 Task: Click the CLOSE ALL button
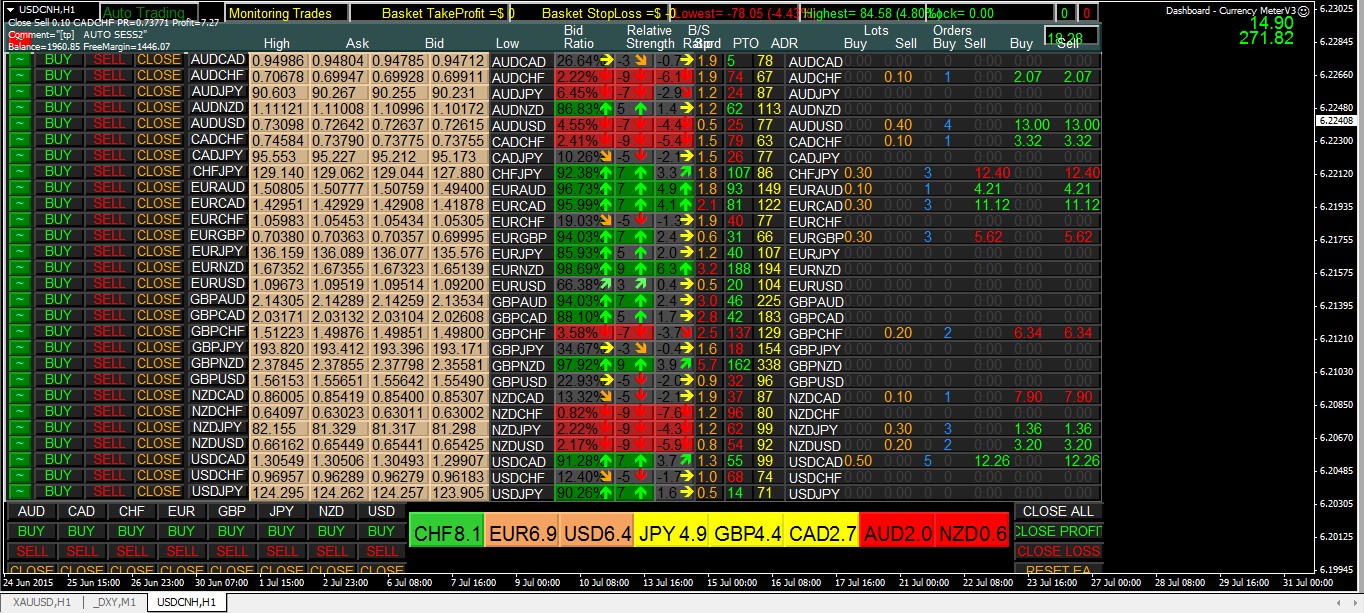click(x=1058, y=511)
